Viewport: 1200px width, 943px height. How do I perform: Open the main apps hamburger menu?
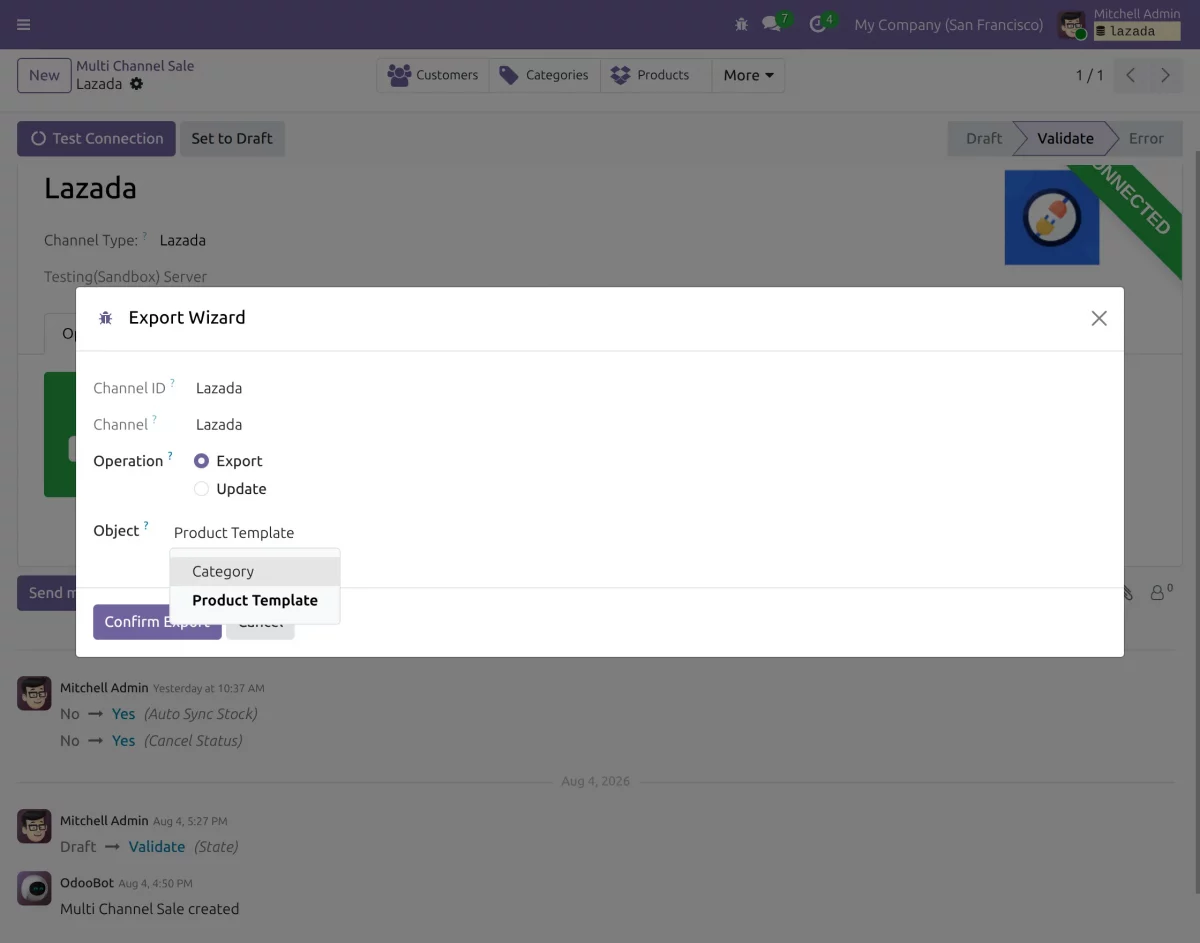(24, 24)
